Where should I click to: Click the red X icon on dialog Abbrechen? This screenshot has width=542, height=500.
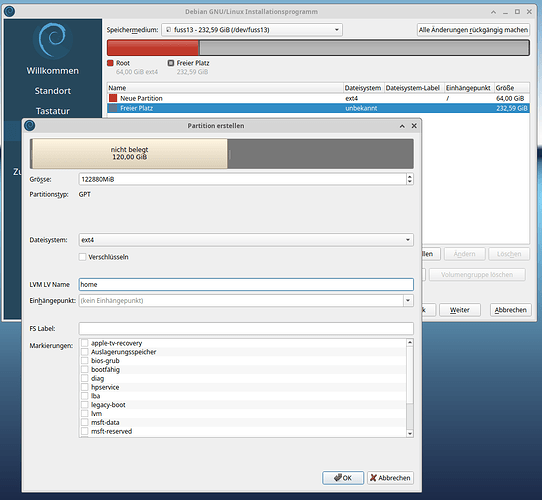click(373, 478)
